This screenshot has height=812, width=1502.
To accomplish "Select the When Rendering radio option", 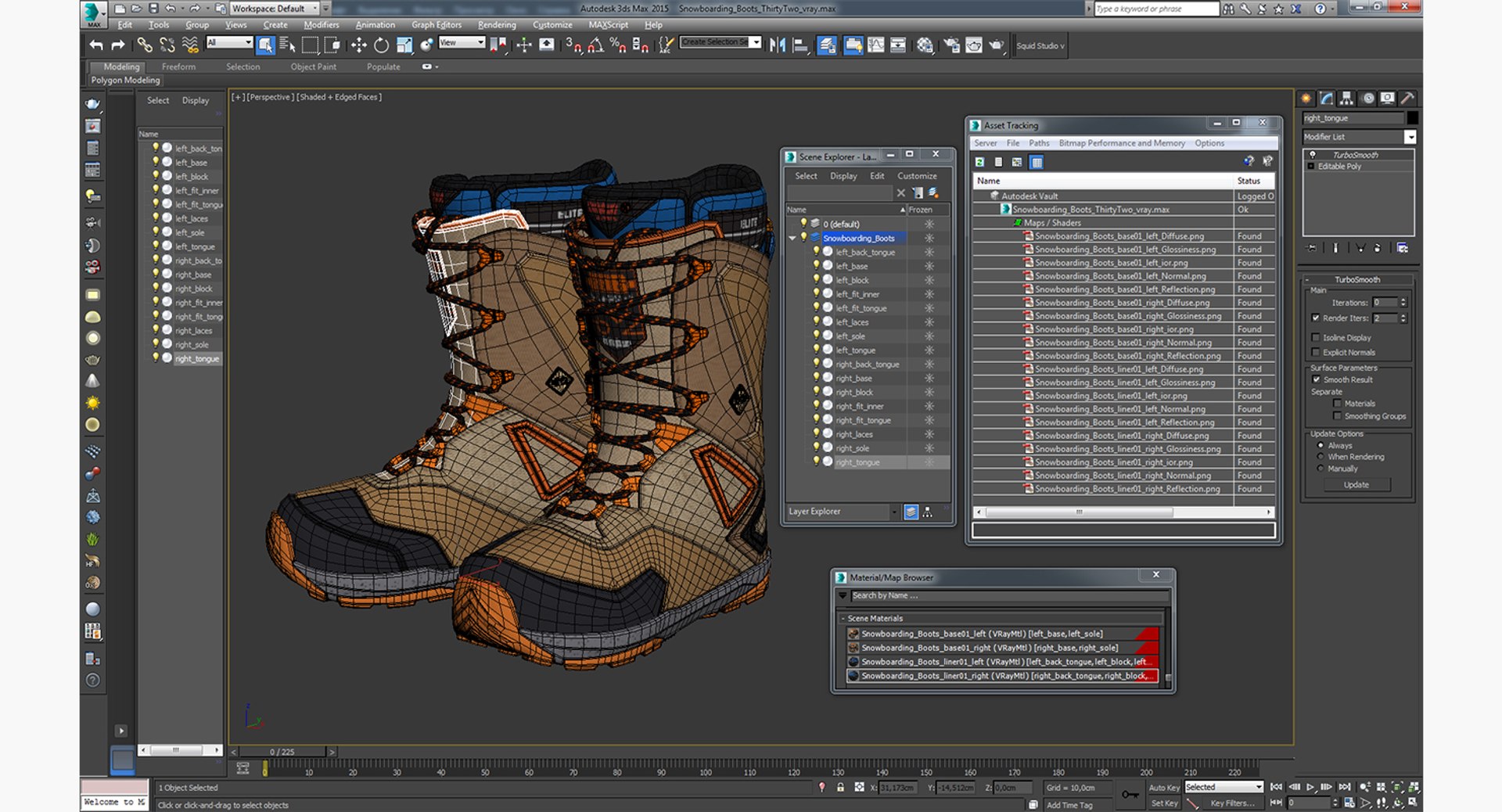I will (1321, 457).
